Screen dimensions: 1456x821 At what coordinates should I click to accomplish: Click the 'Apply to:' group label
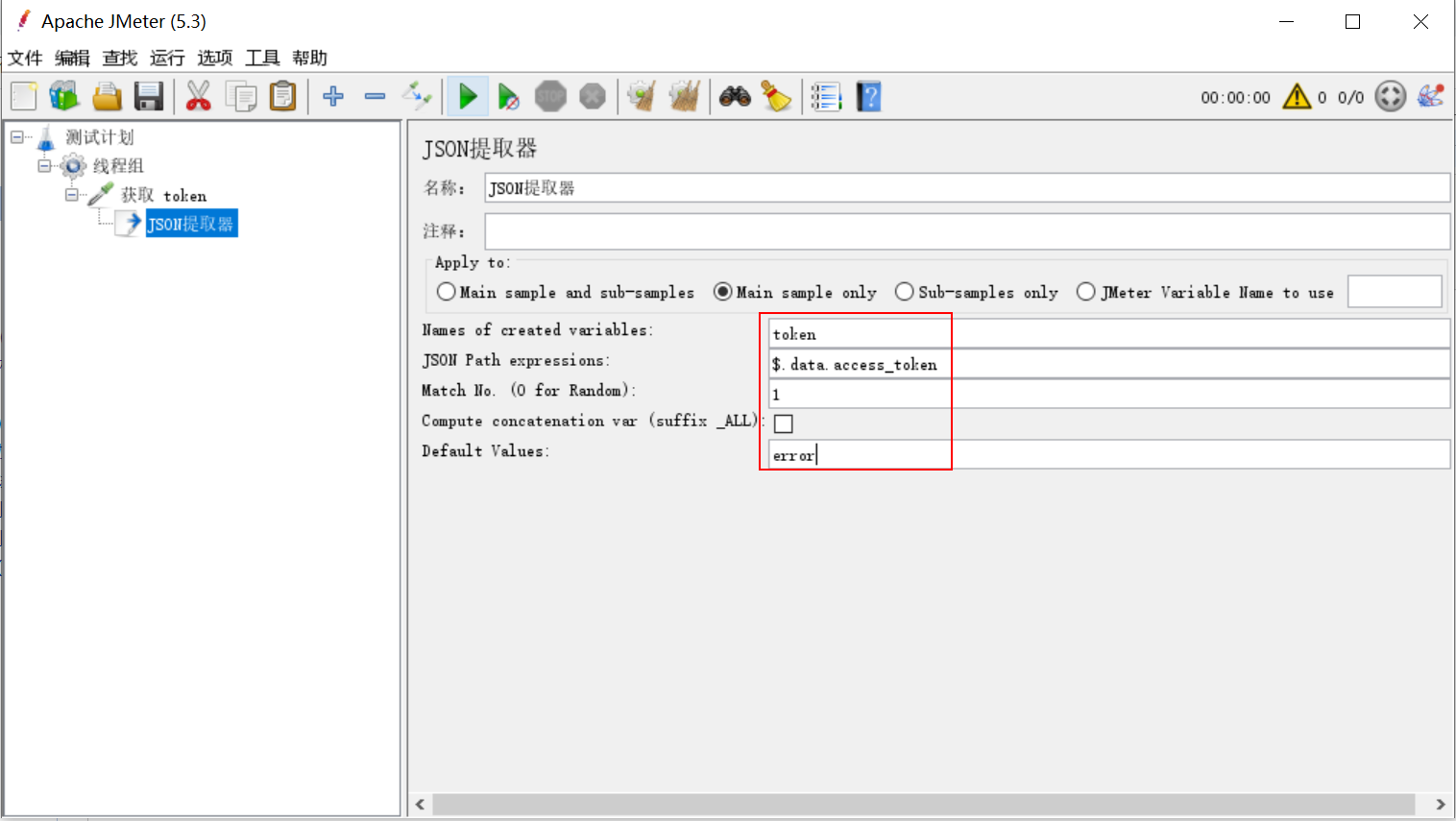pos(472,262)
